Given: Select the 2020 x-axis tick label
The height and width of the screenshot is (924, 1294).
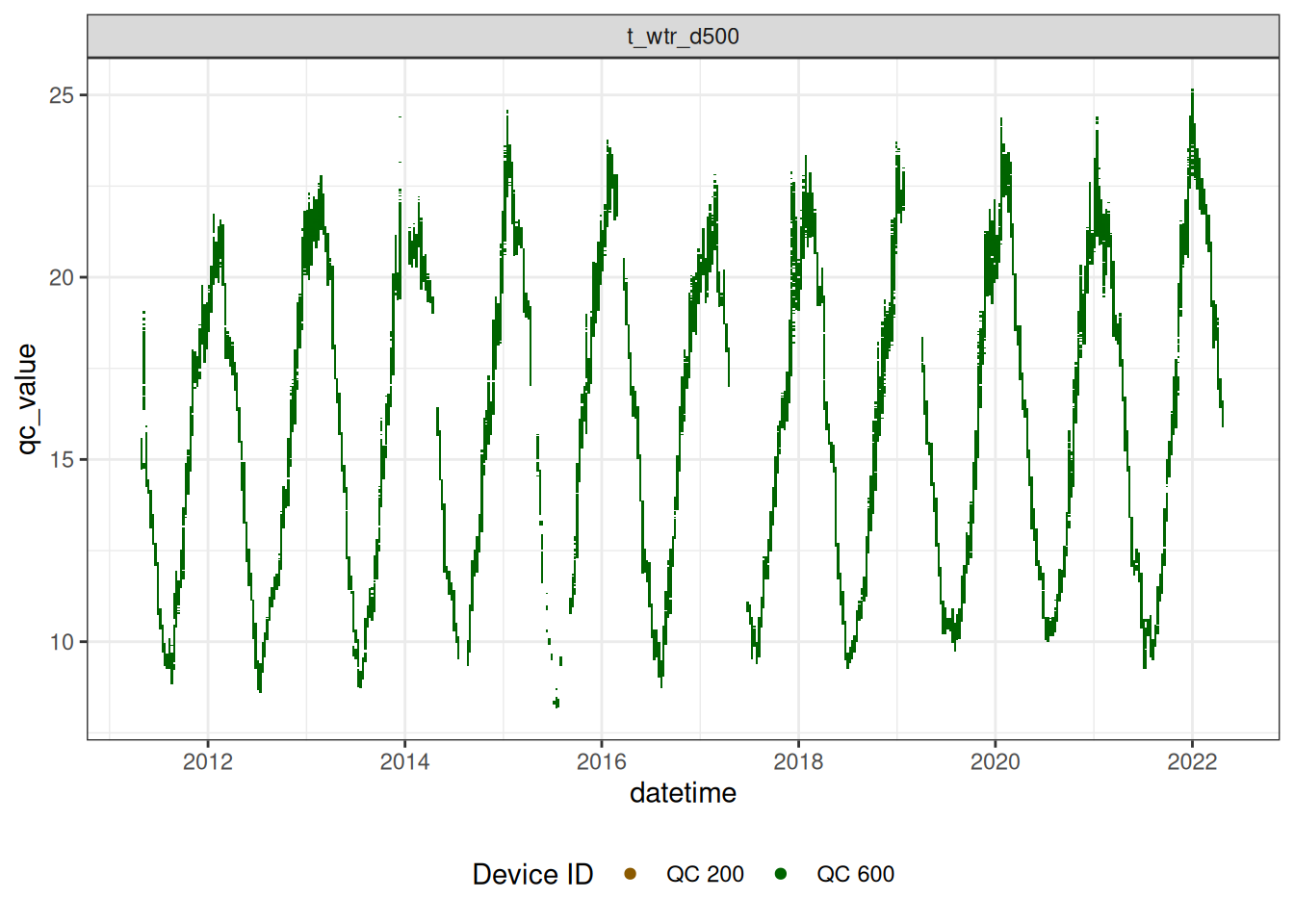Looking at the screenshot, I should (x=995, y=762).
